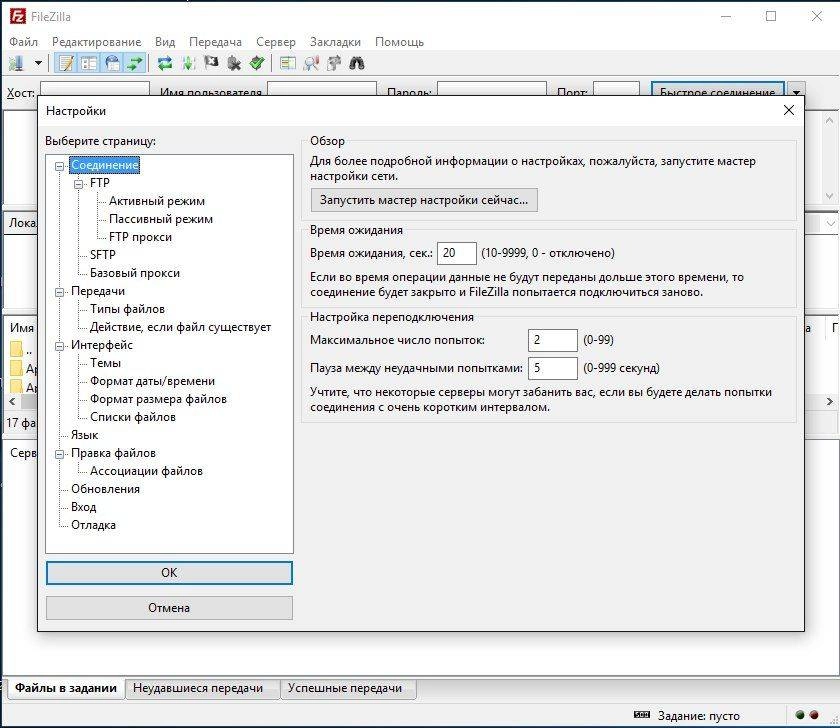This screenshot has height=728, width=840.
Task: Close the Настройки dialog
Action: click(789, 110)
